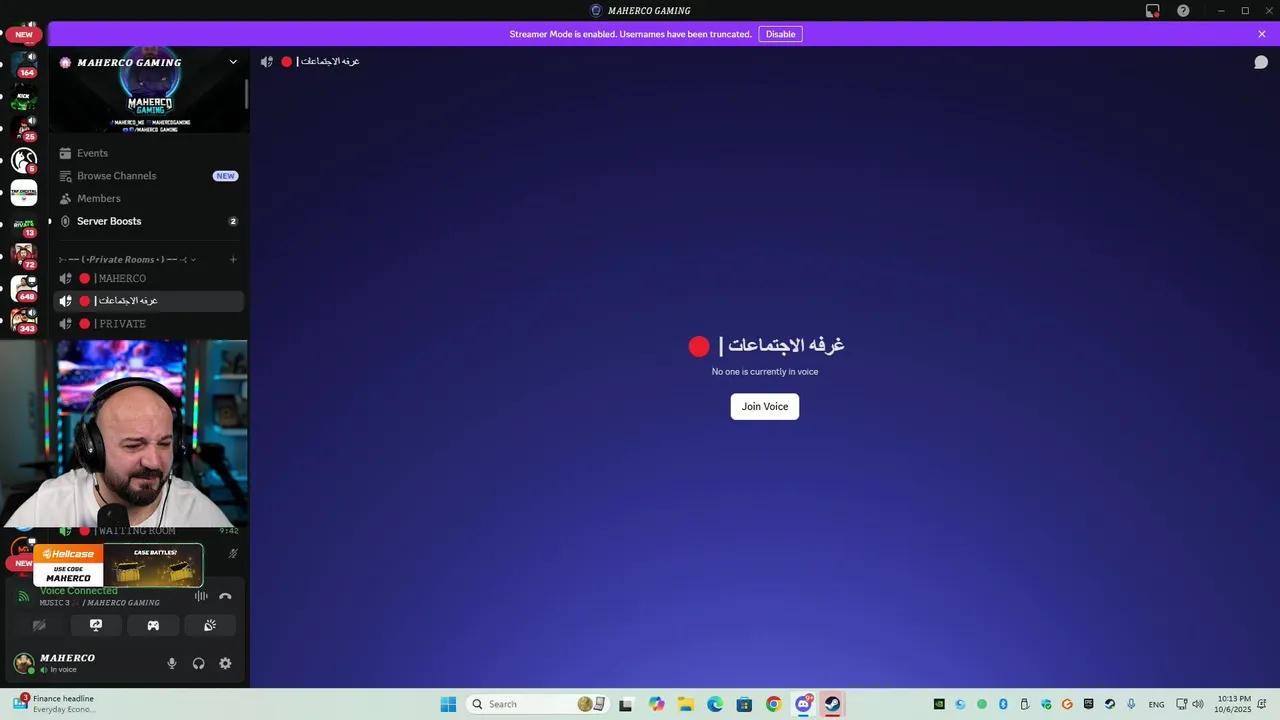Click the Join Voice button
The width and height of the screenshot is (1280, 720).
coord(765,407)
